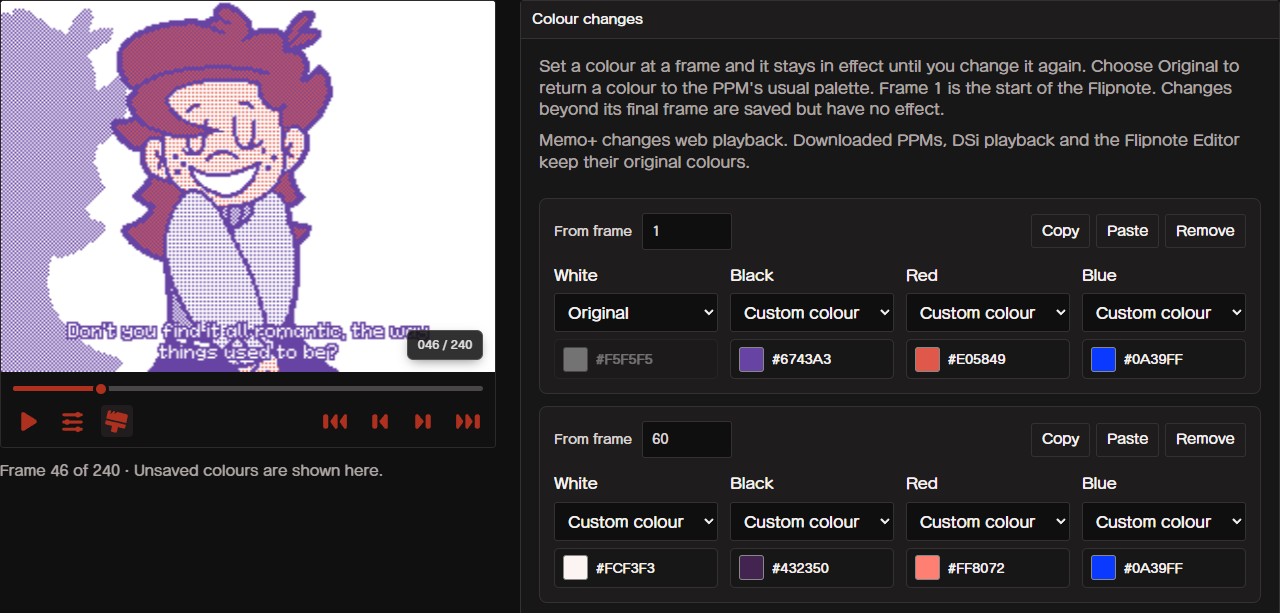Image resolution: width=1280 pixels, height=613 pixels.
Task: Open frame 60 White colour dropdown
Action: [x=636, y=522]
